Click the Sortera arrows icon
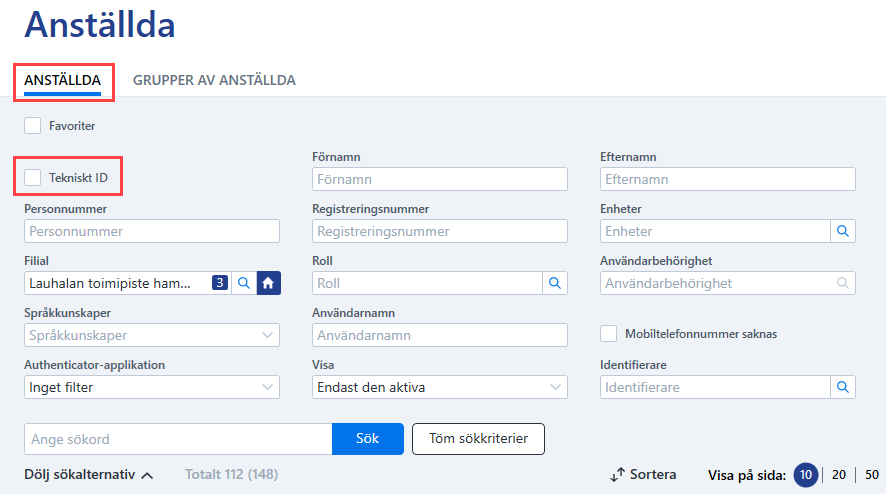 coord(618,475)
